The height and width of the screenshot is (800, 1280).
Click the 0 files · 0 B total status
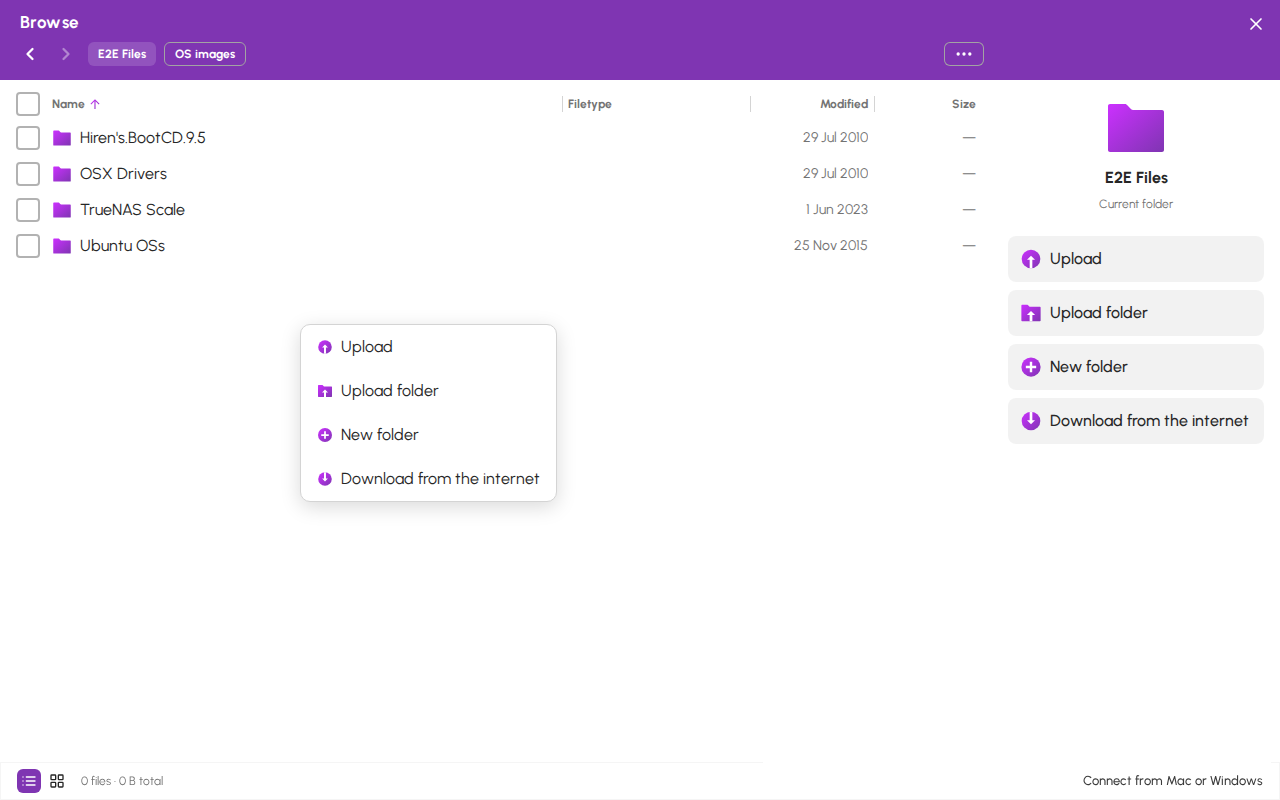122,781
